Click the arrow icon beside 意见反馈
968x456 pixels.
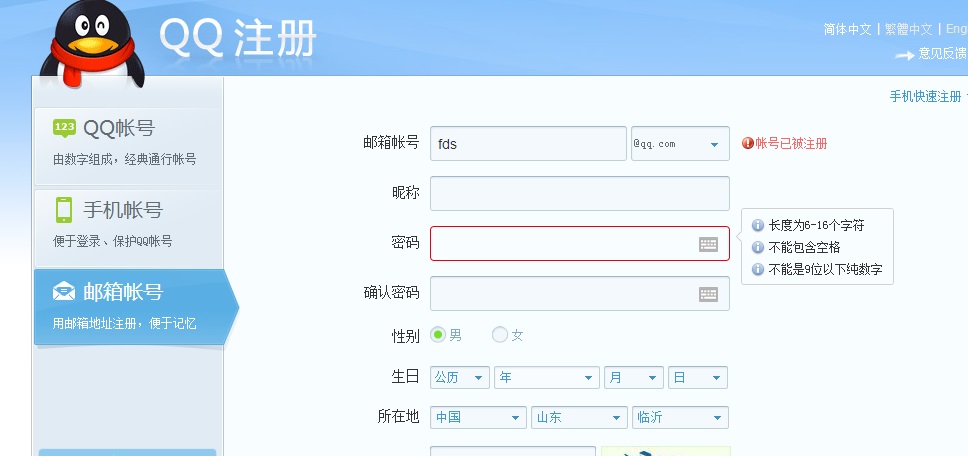905,56
